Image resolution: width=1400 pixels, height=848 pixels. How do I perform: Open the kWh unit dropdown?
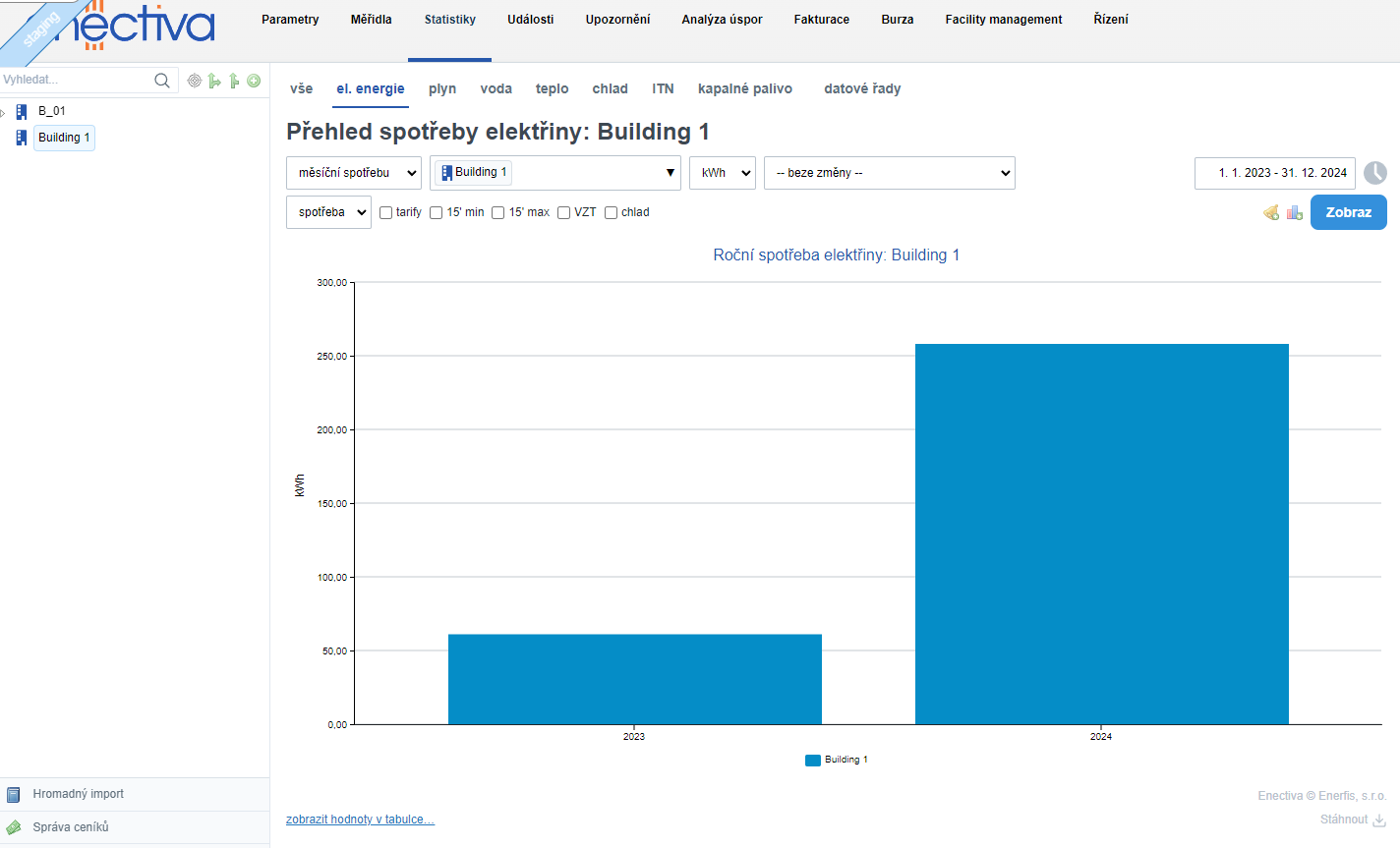[723, 173]
